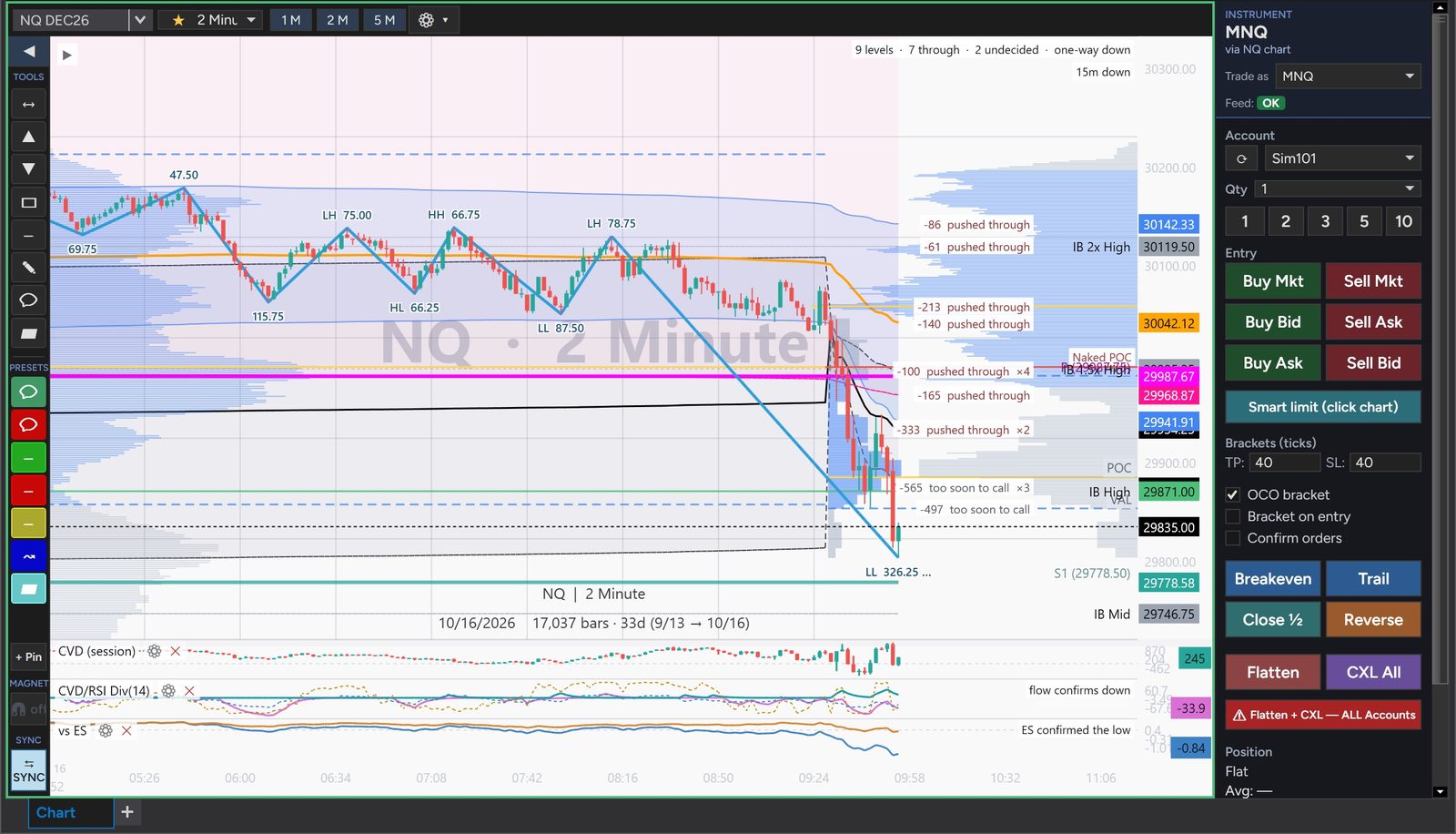Click the Flatten button
The image size is (1456, 834).
(1273, 673)
